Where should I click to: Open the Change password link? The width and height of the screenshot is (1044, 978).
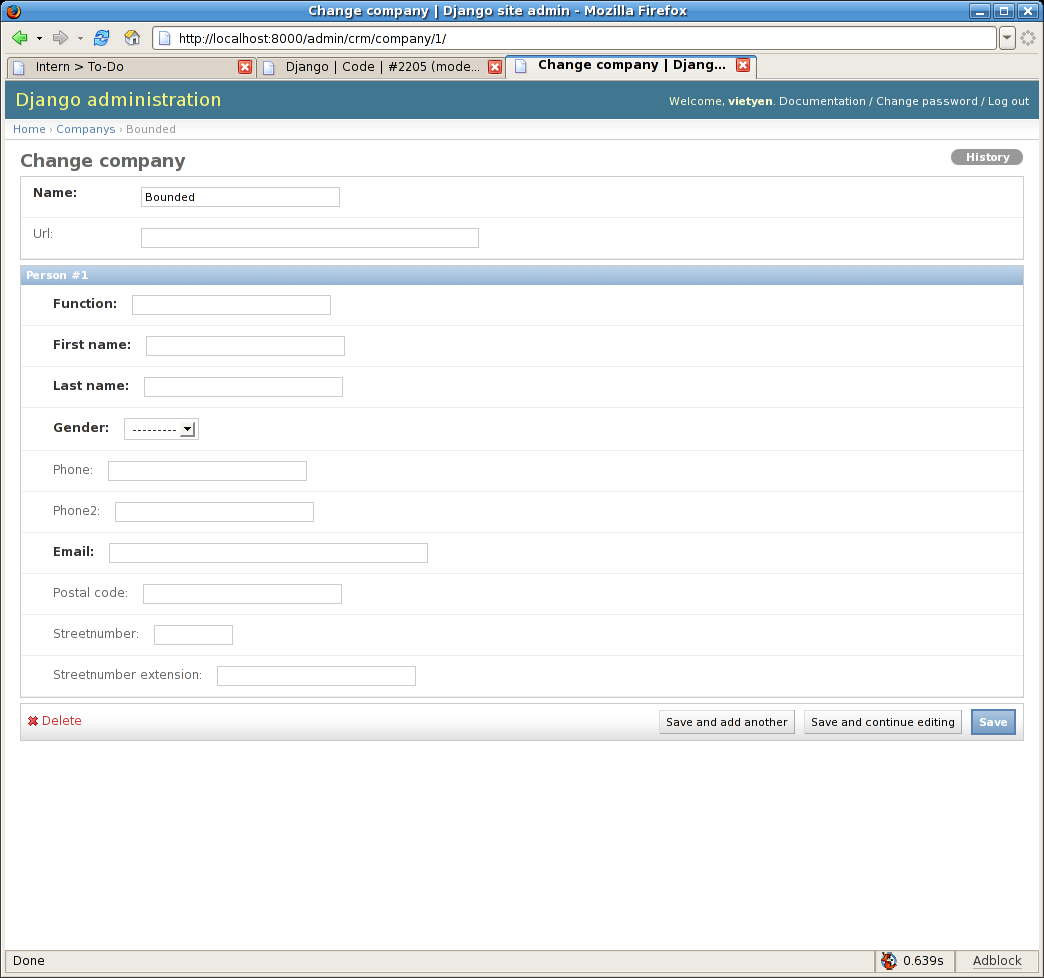(x=926, y=101)
